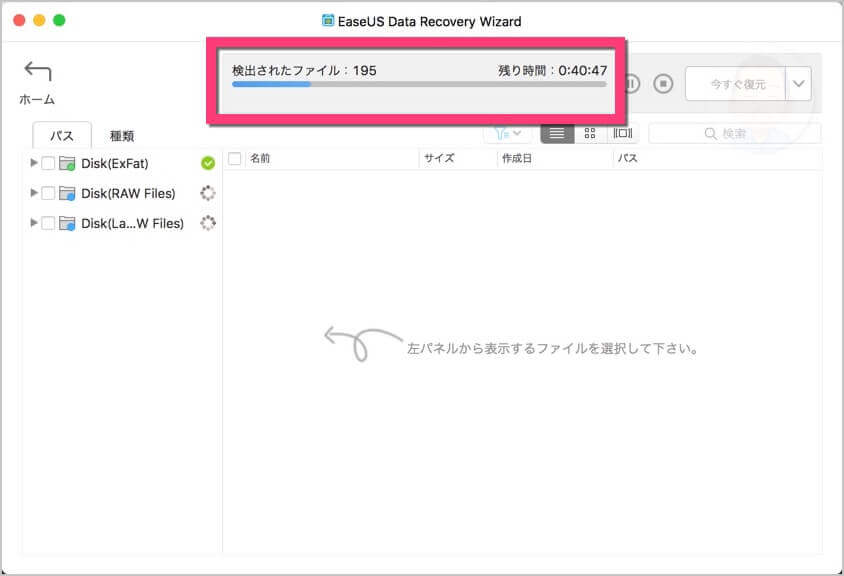Viewport: 844px width, 576px height.
Task: Click the Disk(RAW Files) folder icon
Action: pos(67,193)
